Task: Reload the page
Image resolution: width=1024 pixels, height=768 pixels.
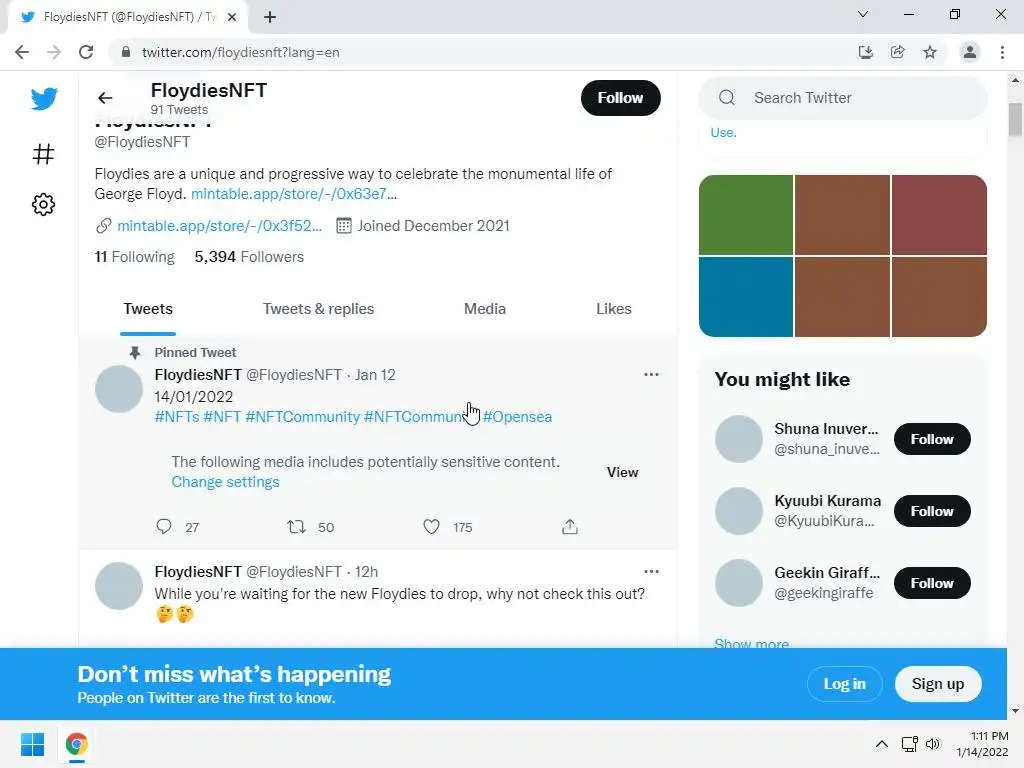Action: pos(86,52)
